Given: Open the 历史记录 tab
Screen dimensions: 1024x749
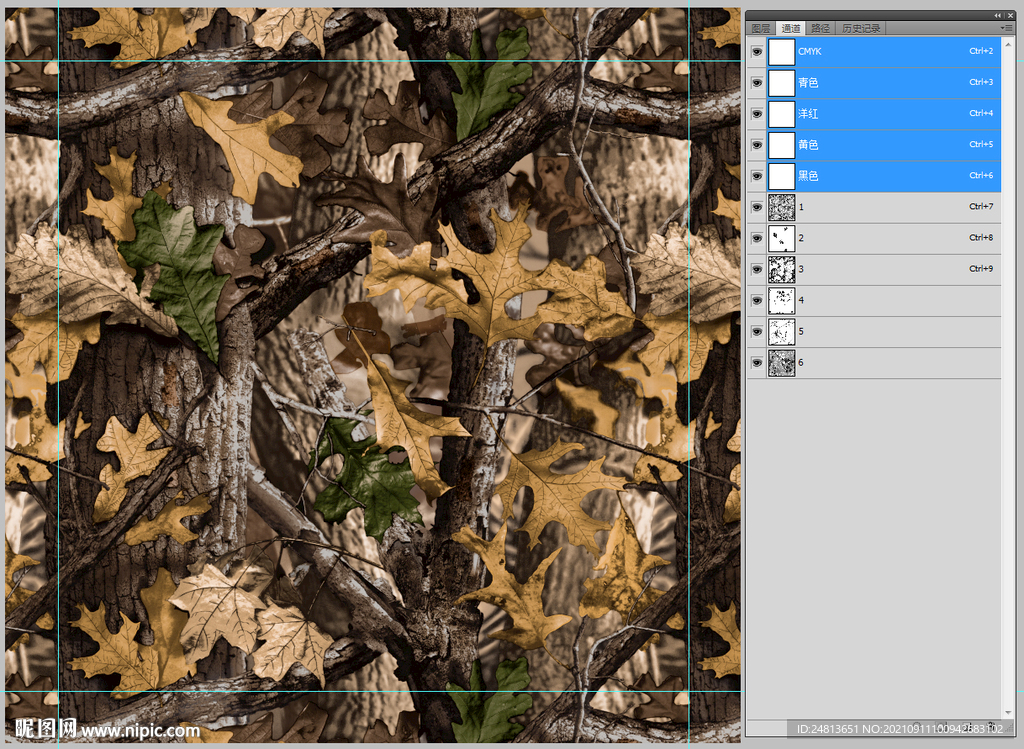Looking at the screenshot, I should 861,29.
